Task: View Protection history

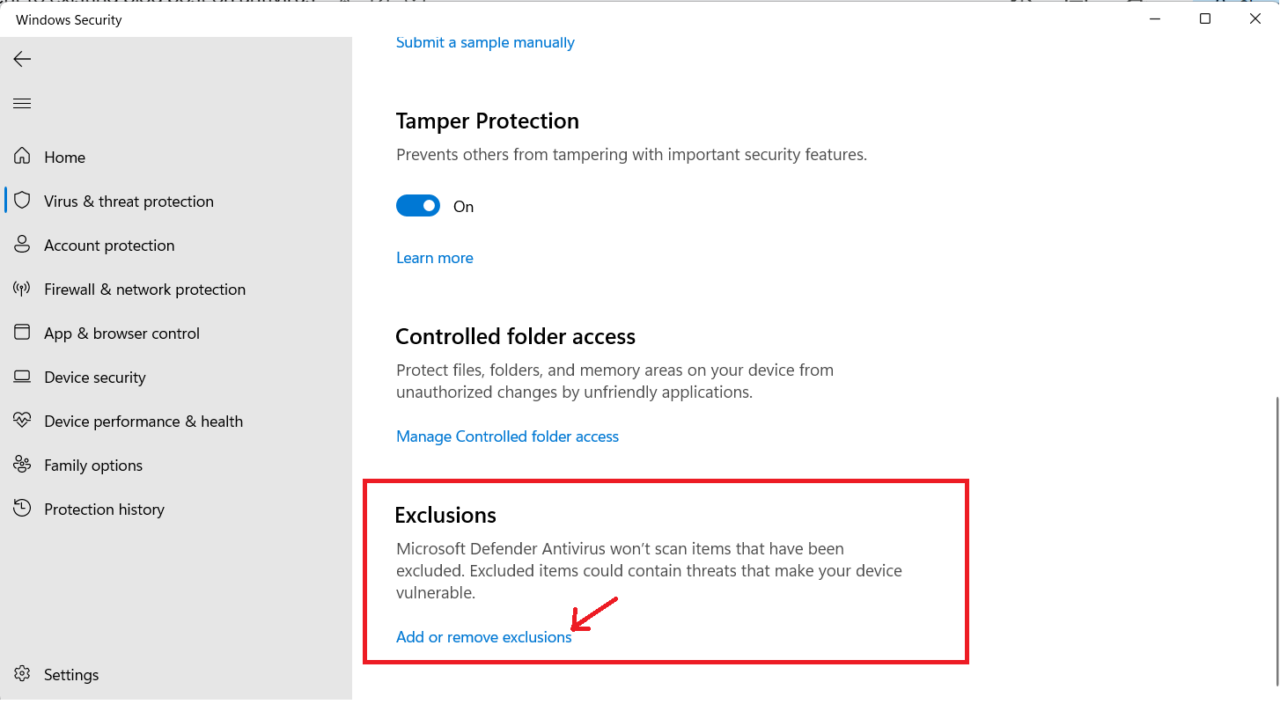Action: pos(104,508)
